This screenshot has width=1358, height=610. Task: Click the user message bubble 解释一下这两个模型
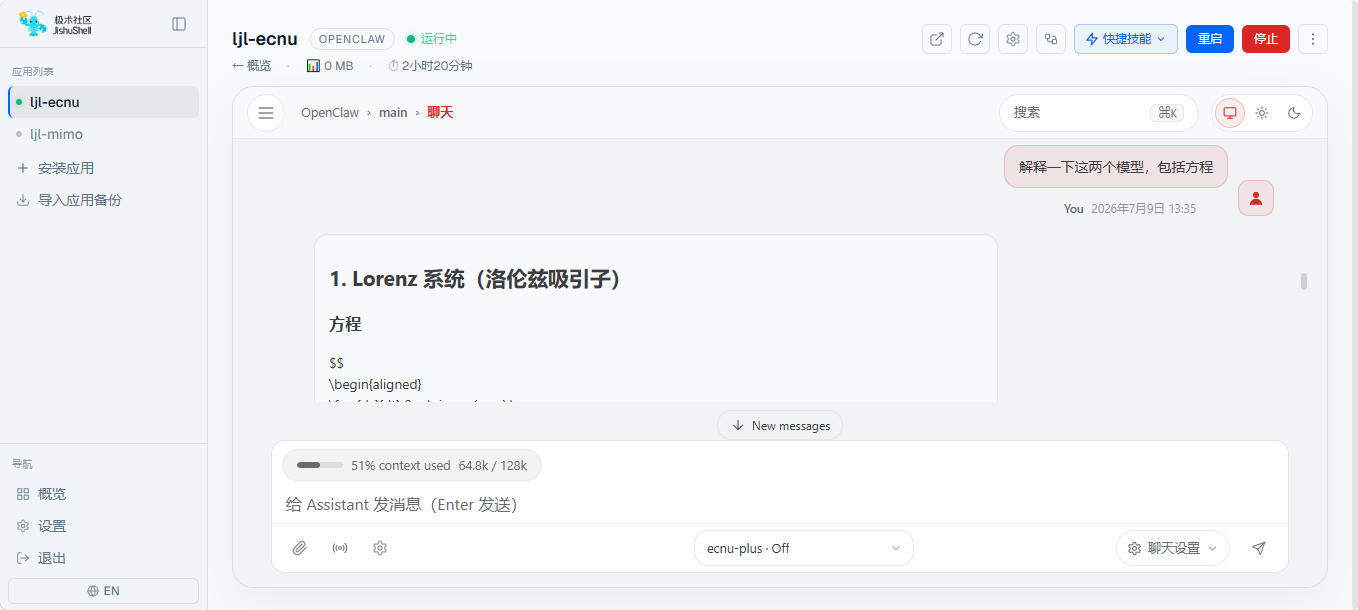[1116, 167]
